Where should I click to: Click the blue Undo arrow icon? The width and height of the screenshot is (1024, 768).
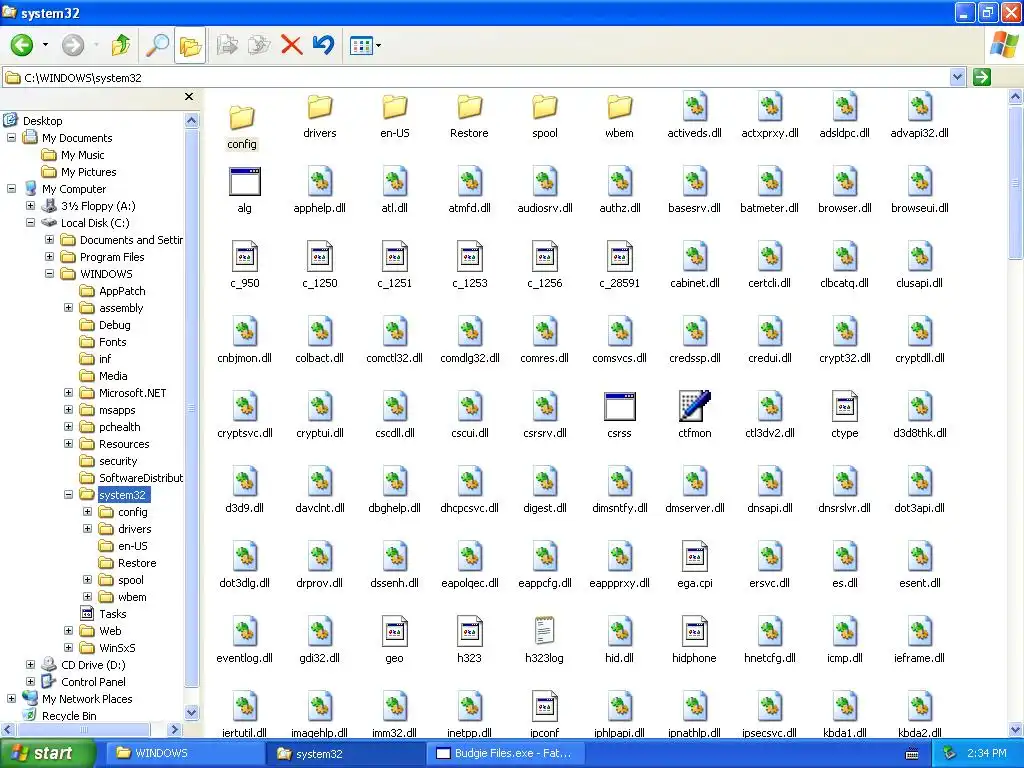(323, 45)
